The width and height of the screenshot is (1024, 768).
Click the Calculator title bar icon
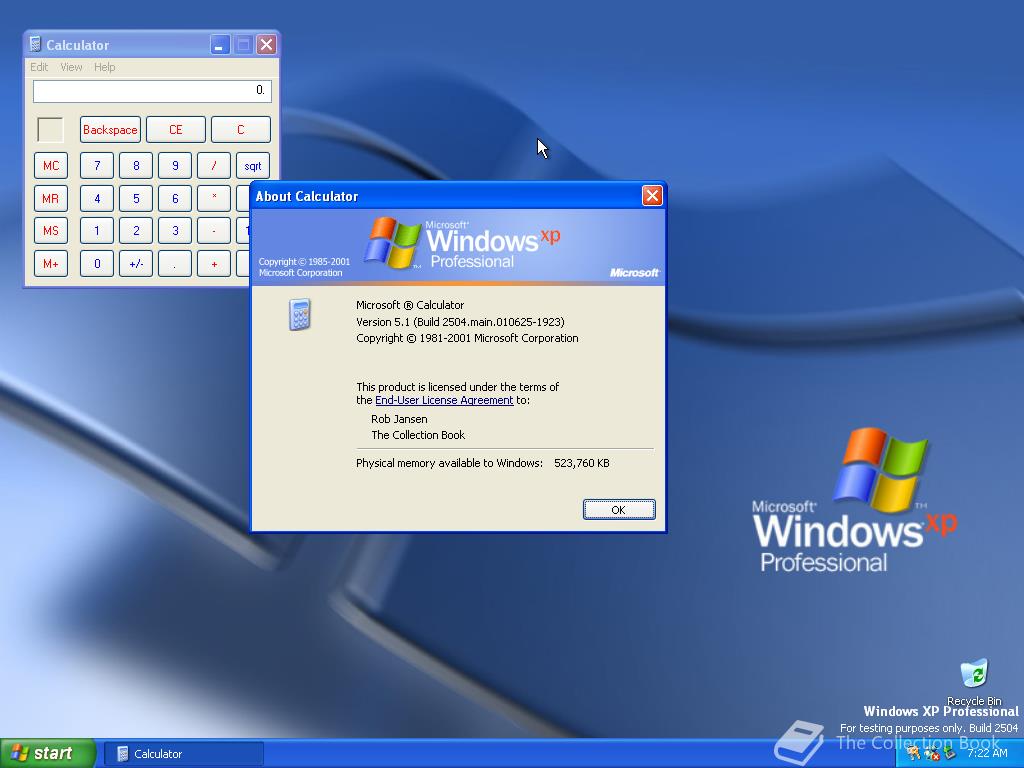pyautogui.click(x=35, y=44)
